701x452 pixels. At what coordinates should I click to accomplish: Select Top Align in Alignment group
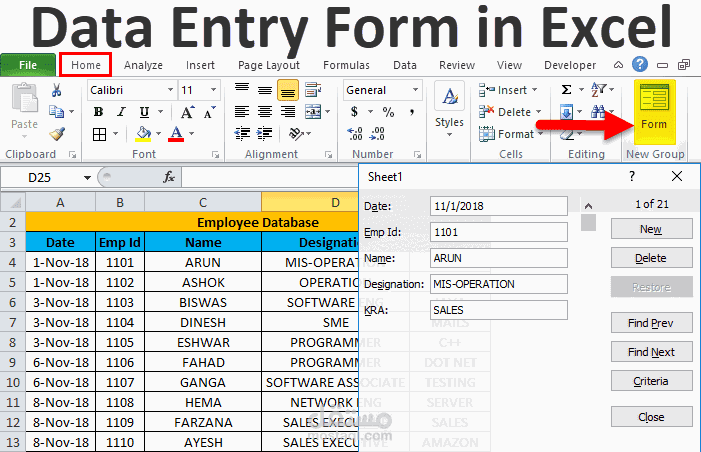click(242, 90)
